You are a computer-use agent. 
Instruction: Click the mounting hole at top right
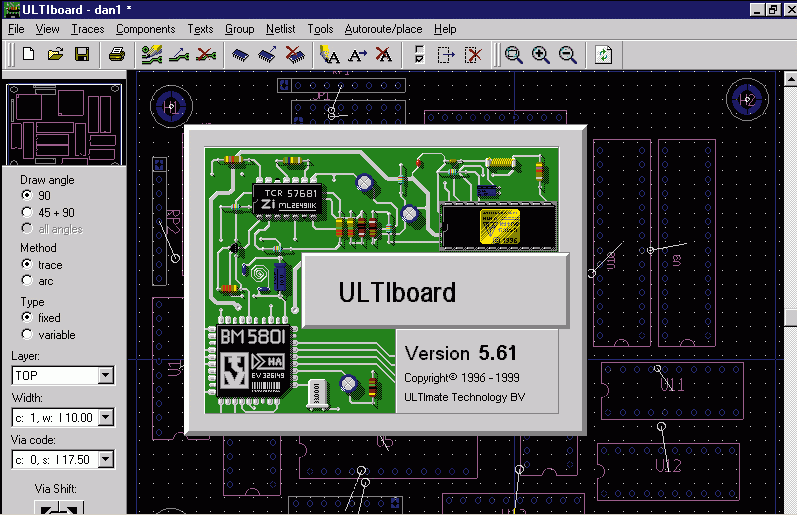pyautogui.click(x=747, y=100)
